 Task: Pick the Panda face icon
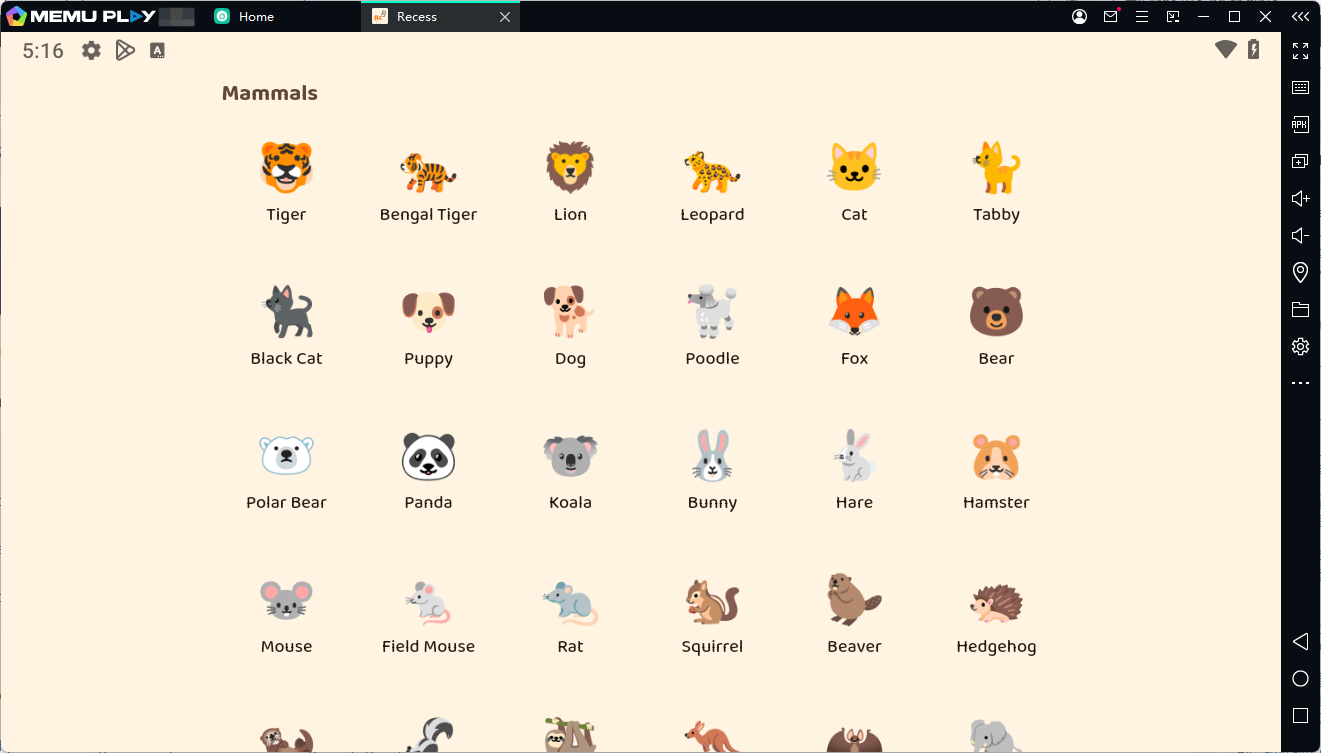(428, 456)
